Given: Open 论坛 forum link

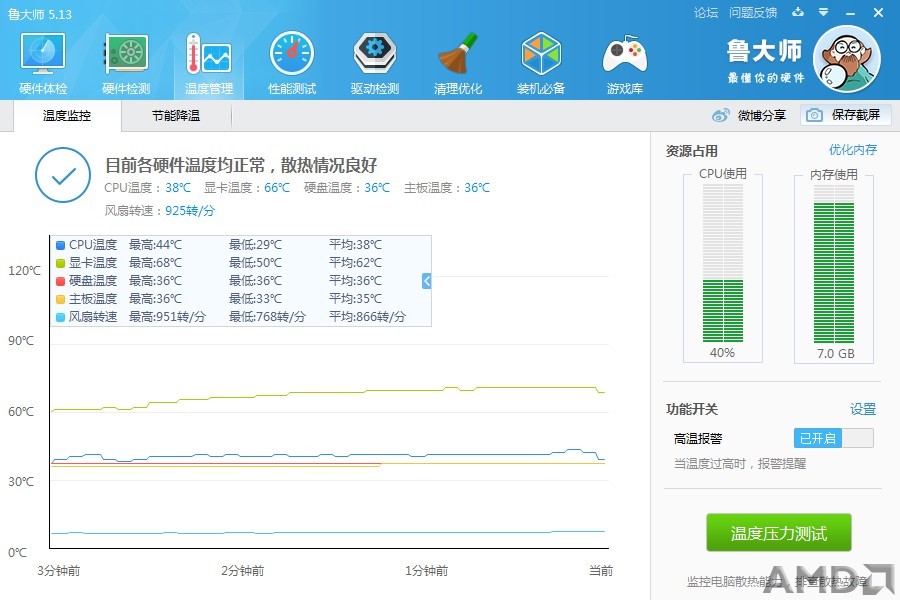Looking at the screenshot, I should (x=705, y=13).
